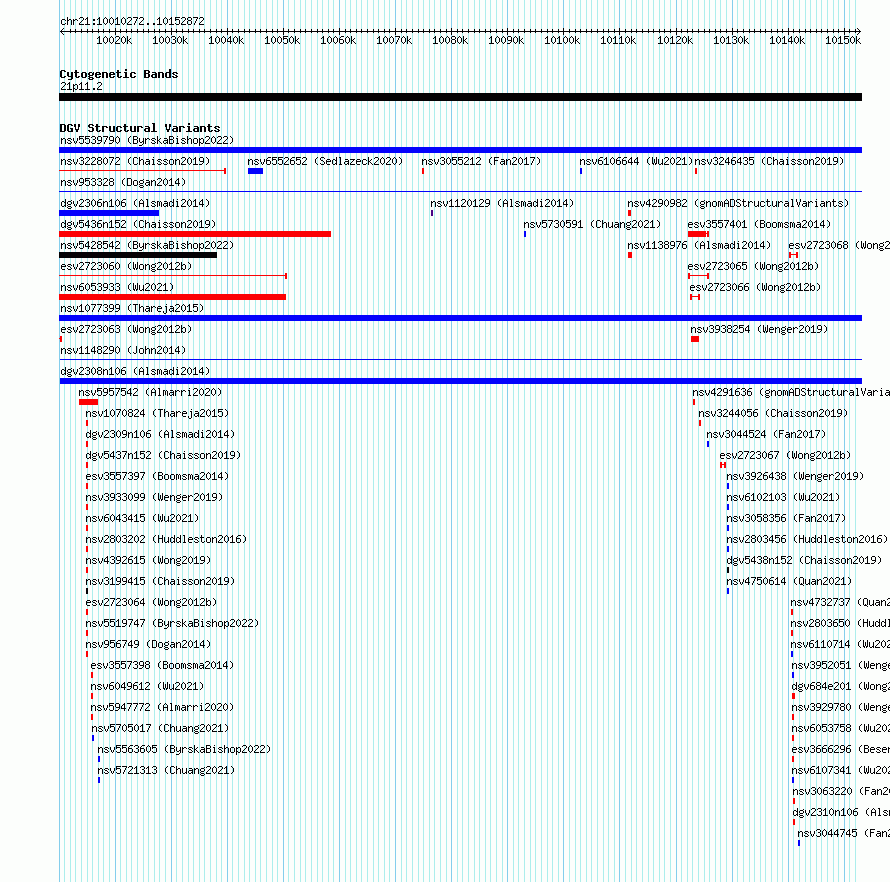890x882 pixels.
Task: Click nsv3058356 (Fan2017) label
Action: [786, 518]
